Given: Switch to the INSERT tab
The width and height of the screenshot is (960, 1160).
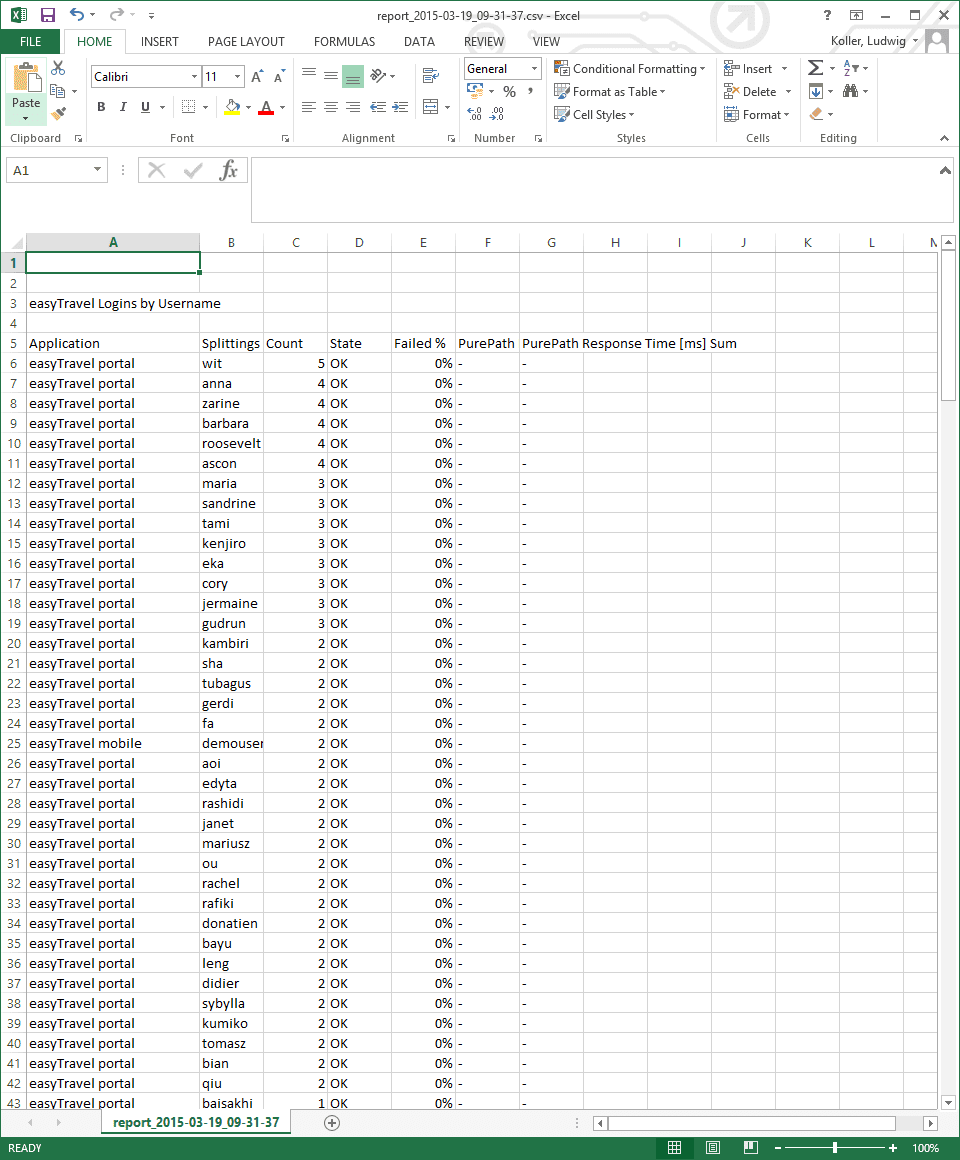Looking at the screenshot, I should click(x=160, y=41).
